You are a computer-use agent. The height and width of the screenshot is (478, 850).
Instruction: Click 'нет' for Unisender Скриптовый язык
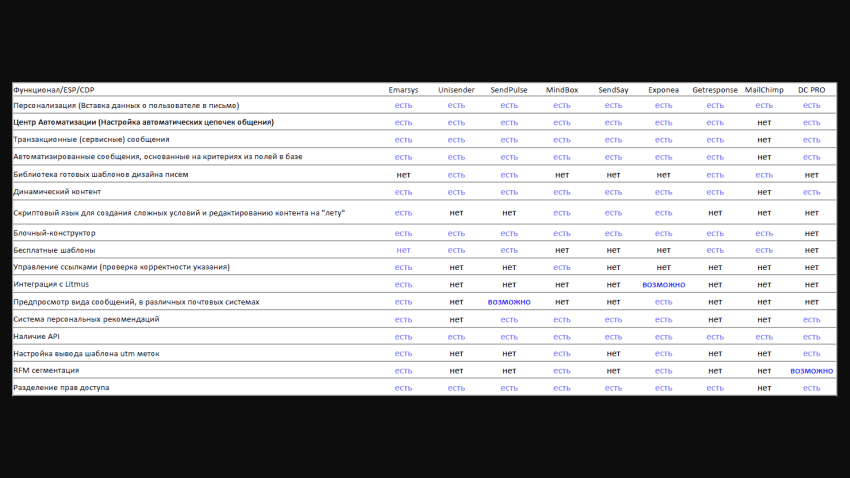(x=456, y=213)
